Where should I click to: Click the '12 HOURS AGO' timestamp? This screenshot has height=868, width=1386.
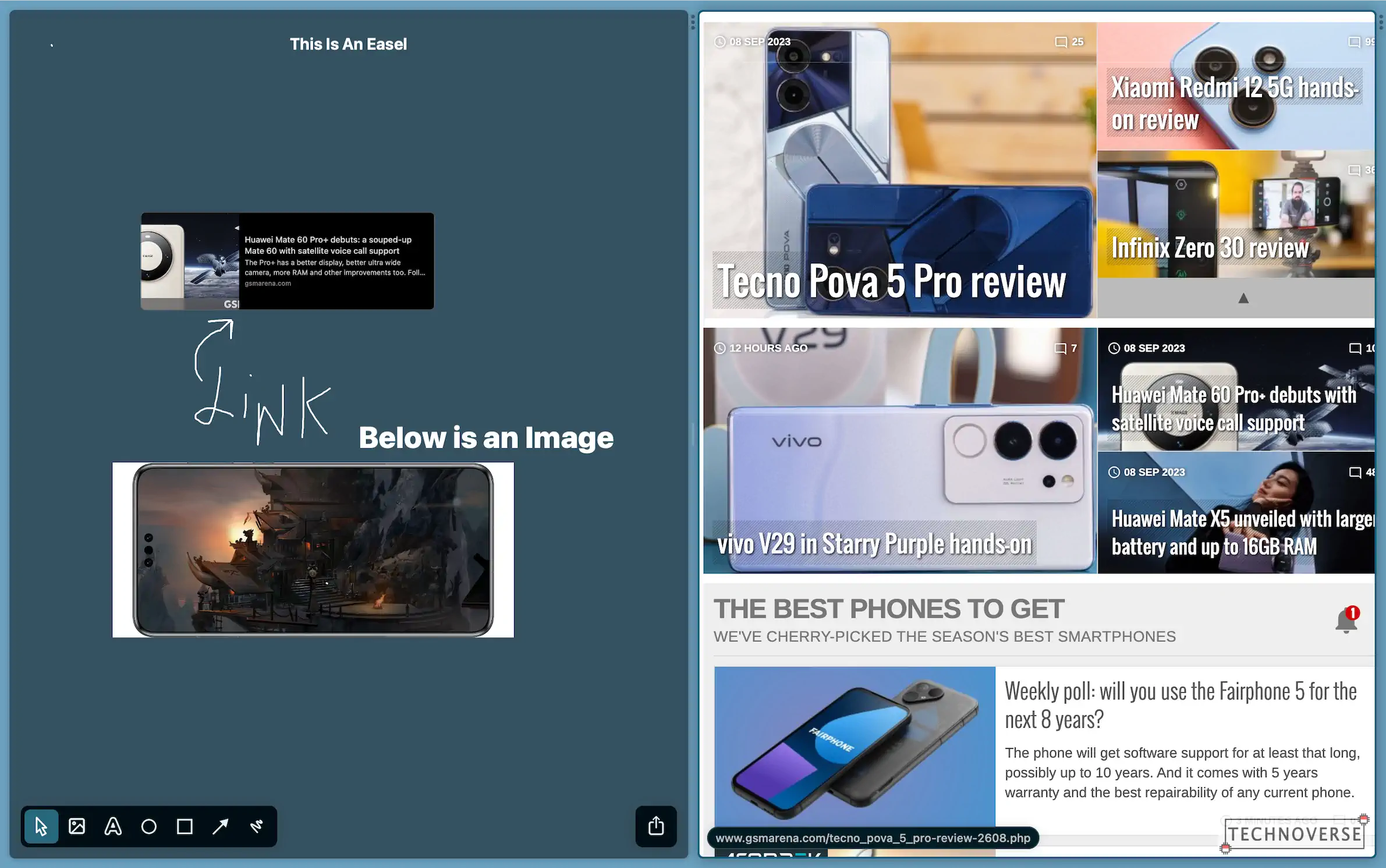coord(768,348)
